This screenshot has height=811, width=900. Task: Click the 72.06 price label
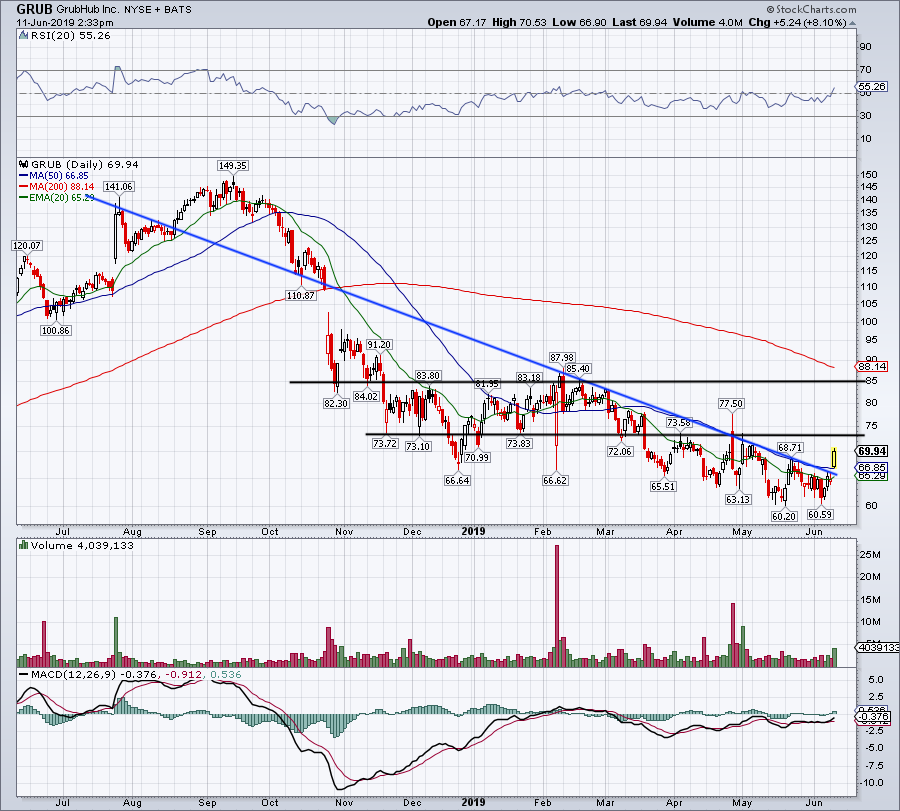tap(620, 451)
